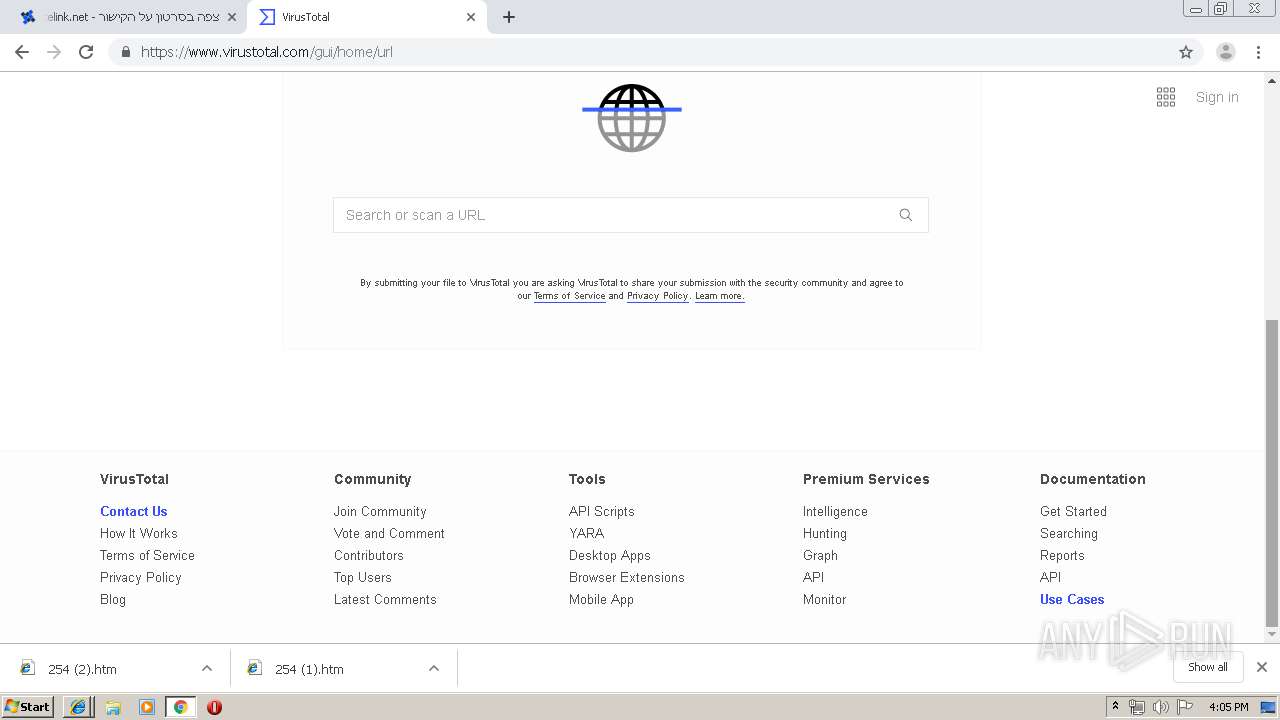Bookmark this page with the star icon
This screenshot has height=720, width=1280.
[x=1186, y=52]
